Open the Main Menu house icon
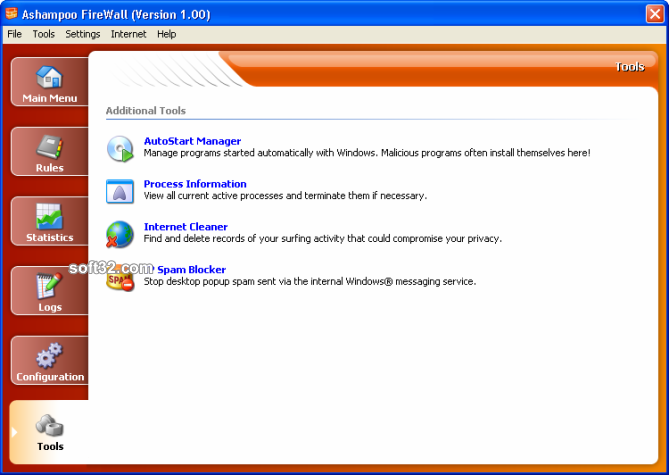Viewport: 669px width, 475px height. [x=49, y=77]
